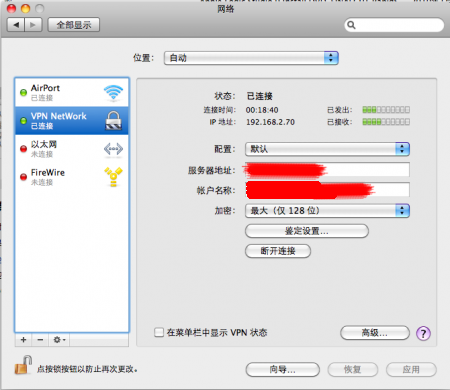The image size is (450, 390).
Task: Remove the selected service with the minus button
Action: pos(40,340)
